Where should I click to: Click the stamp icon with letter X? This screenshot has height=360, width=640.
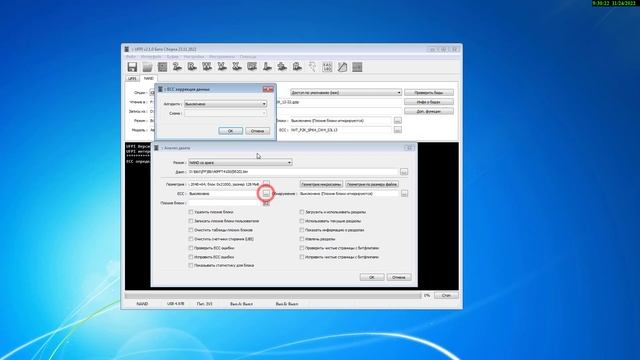(237, 67)
